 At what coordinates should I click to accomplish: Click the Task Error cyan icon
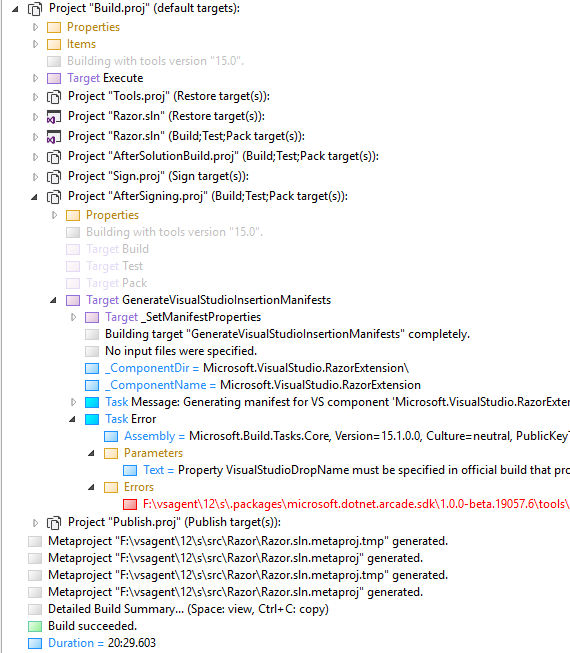coord(92,420)
